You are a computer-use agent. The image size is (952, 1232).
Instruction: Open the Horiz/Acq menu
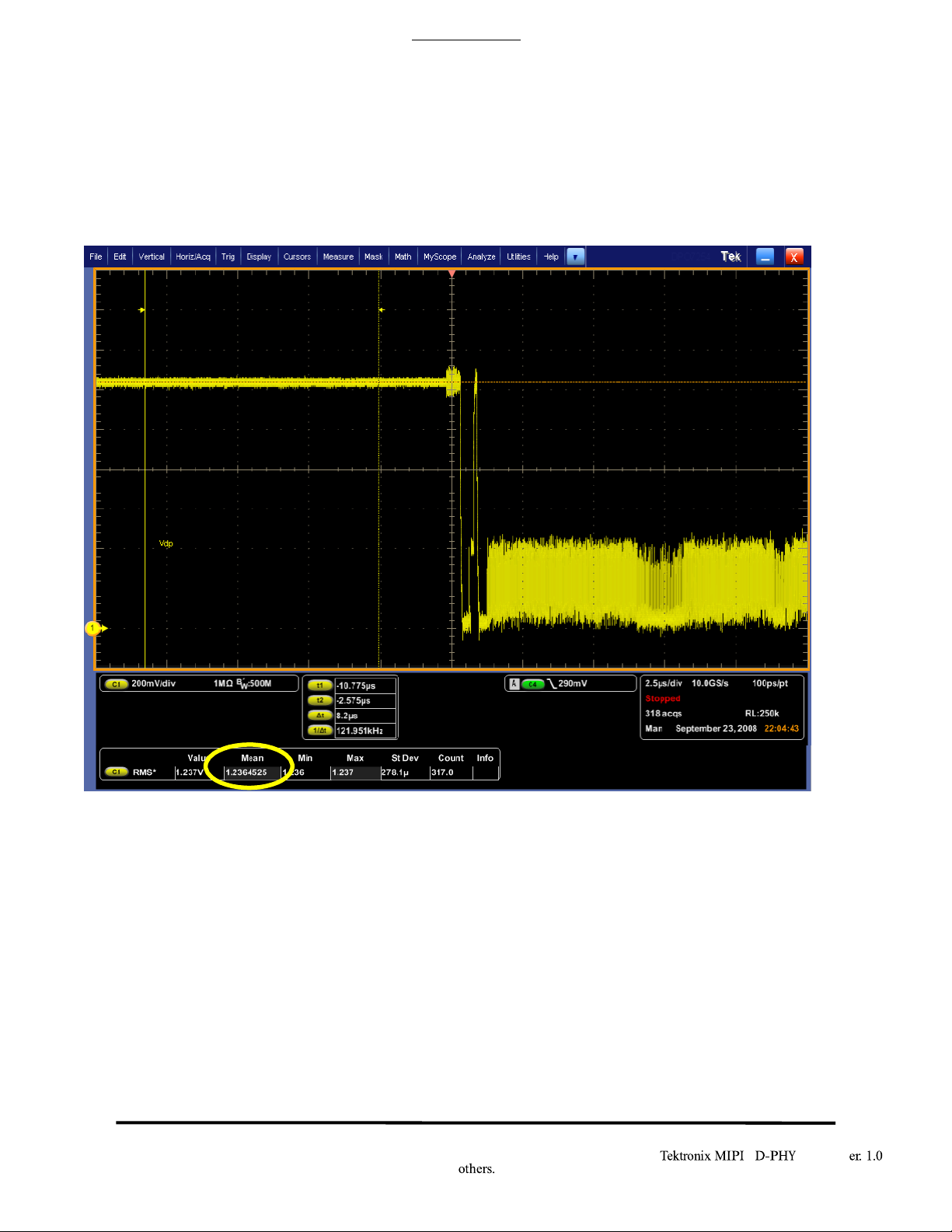[193, 257]
